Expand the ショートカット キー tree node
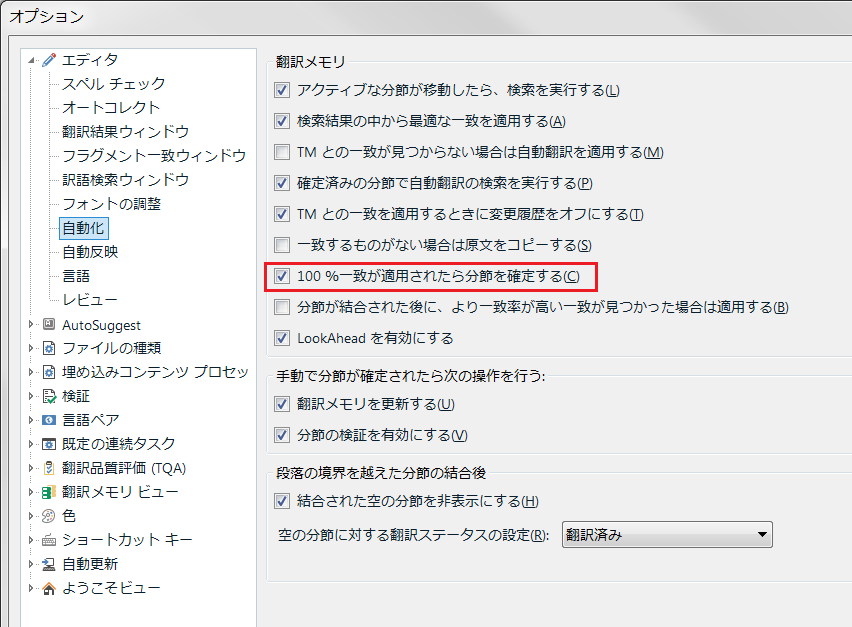Image resolution: width=852 pixels, height=627 pixels. (x=32, y=540)
